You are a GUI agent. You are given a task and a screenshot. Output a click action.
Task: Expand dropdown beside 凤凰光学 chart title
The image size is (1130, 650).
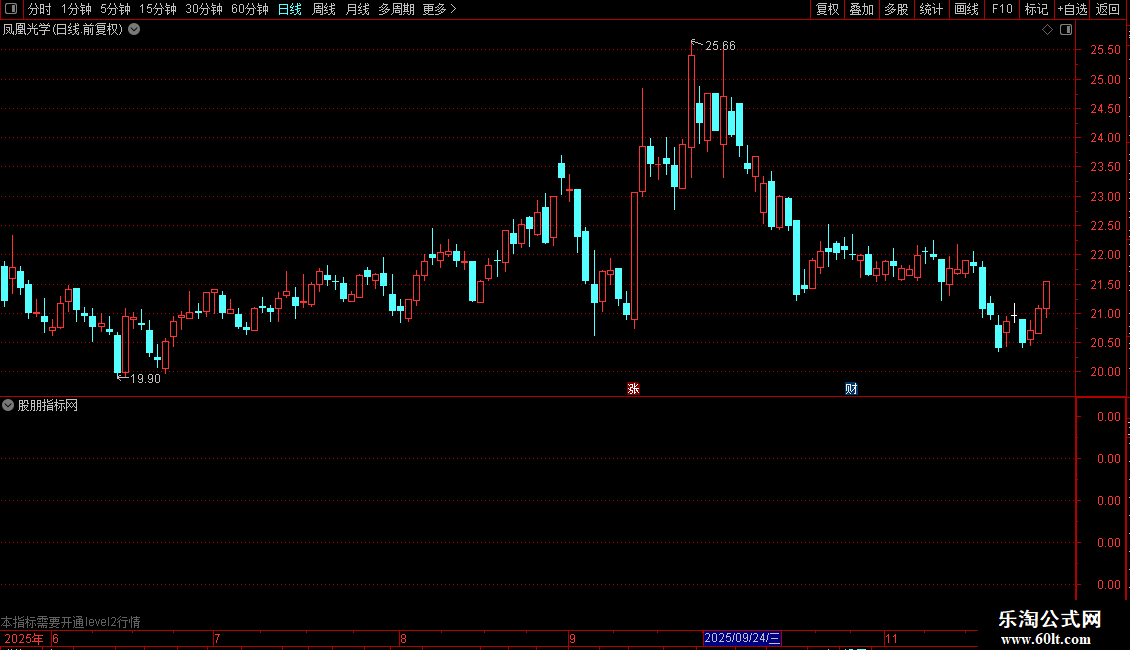tap(134, 30)
